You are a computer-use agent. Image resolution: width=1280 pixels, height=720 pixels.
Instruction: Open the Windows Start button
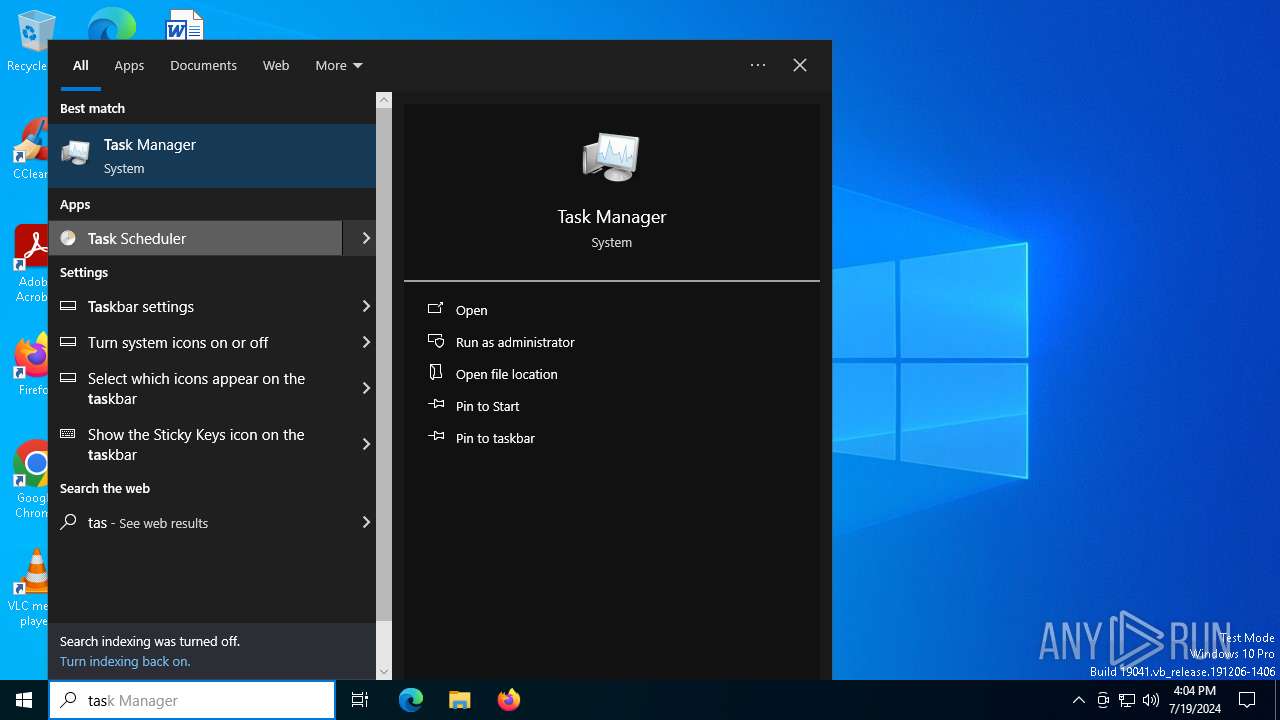(x=24, y=700)
